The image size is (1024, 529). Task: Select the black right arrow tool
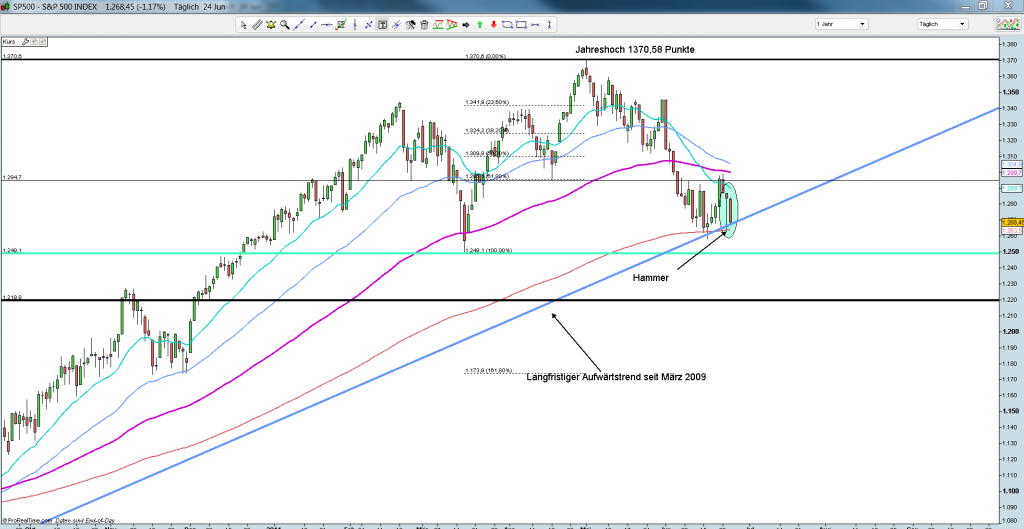click(465, 24)
